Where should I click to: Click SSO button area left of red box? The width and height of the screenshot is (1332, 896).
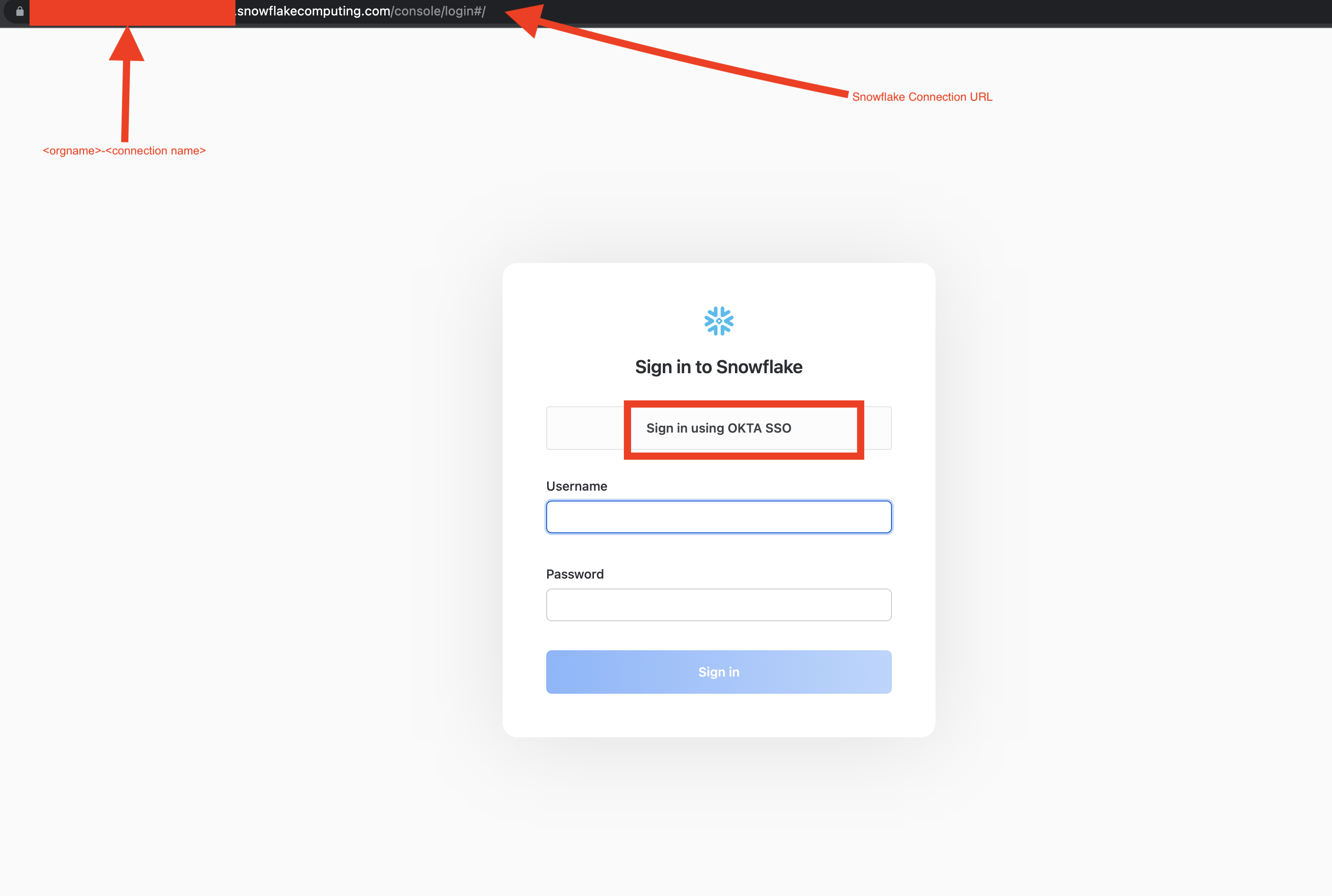tap(585, 428)
